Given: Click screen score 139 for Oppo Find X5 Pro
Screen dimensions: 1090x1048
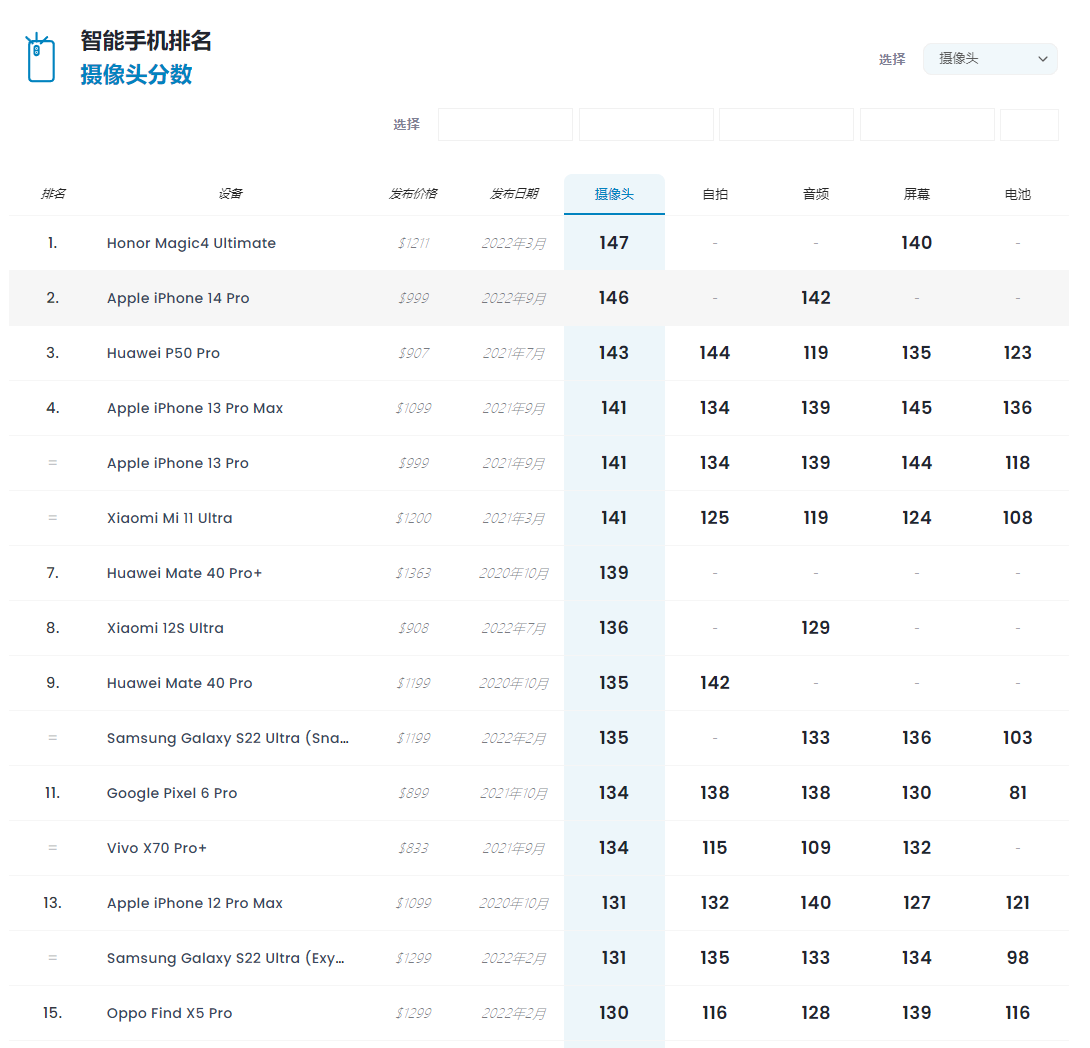Looking at the screenshot, I should point(916,1013).
